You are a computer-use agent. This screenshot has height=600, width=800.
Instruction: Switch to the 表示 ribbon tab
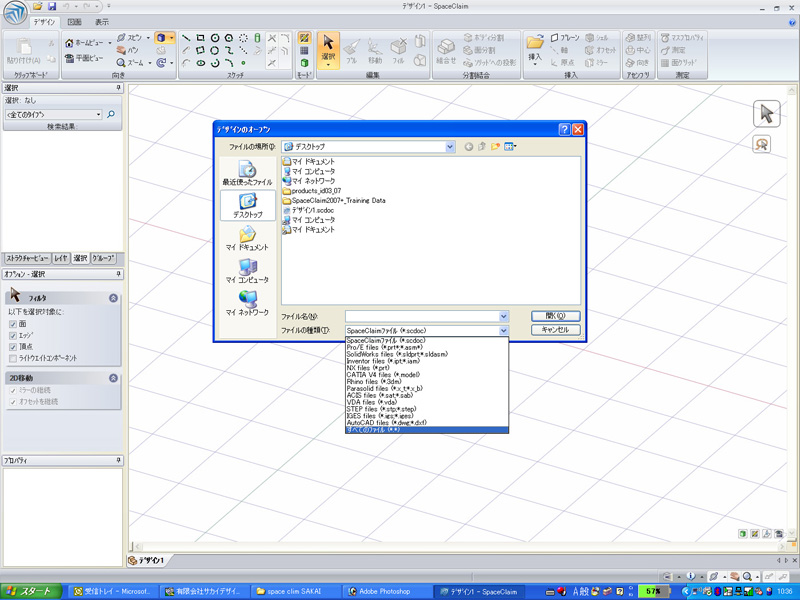click(102, 21)
